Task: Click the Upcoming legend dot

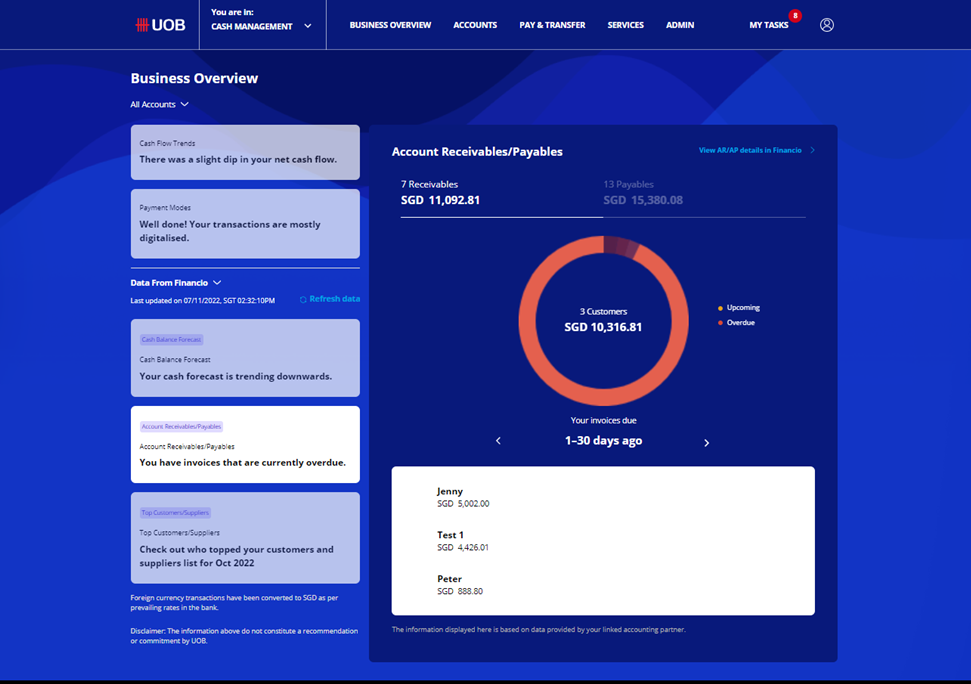Action: pyautogui.click(x=720, y=308)
